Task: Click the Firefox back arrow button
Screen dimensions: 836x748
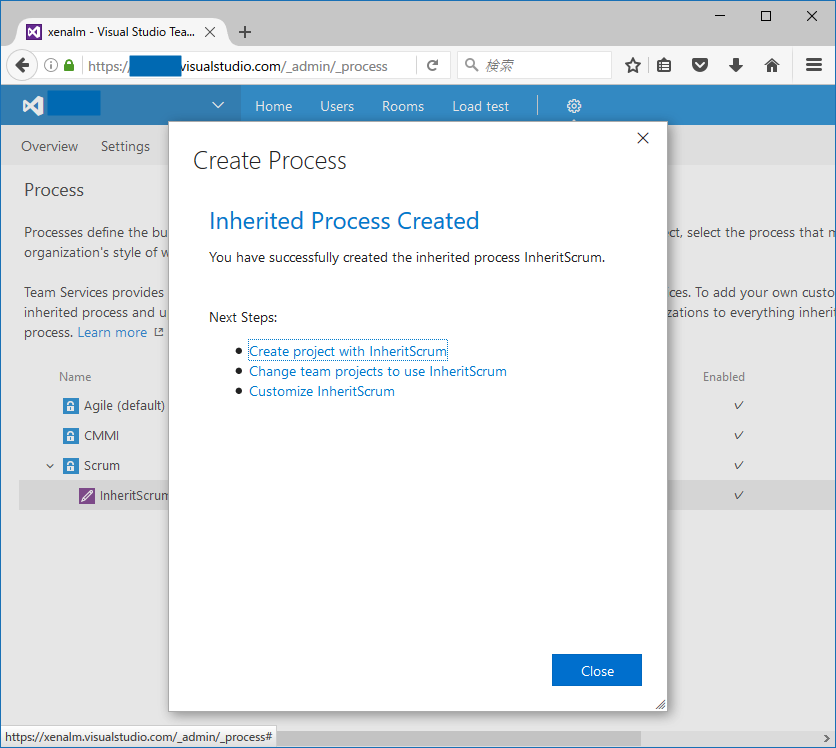Action: coord(22,66)
